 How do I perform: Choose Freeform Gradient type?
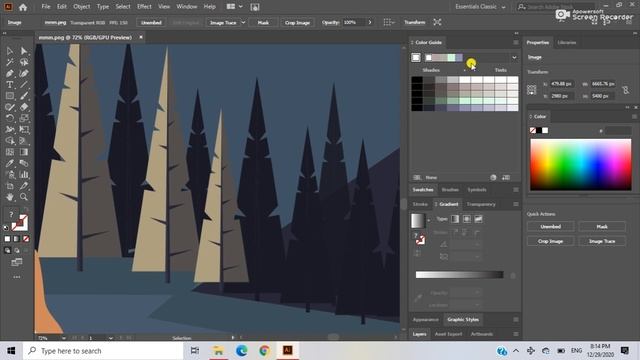click(478, 219)
